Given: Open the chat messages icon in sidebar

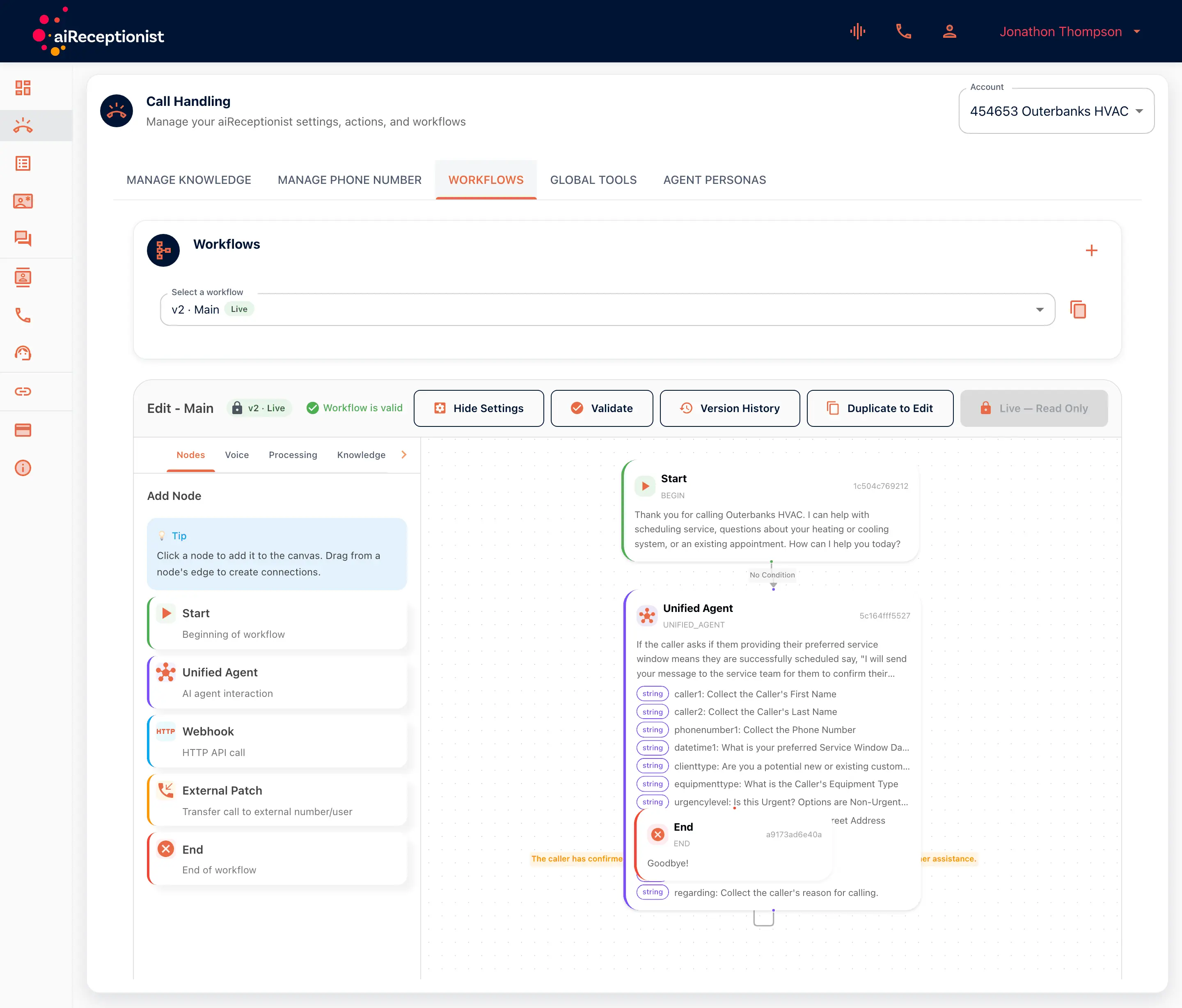Looking at the screenshot, I should tap(23, 238).
